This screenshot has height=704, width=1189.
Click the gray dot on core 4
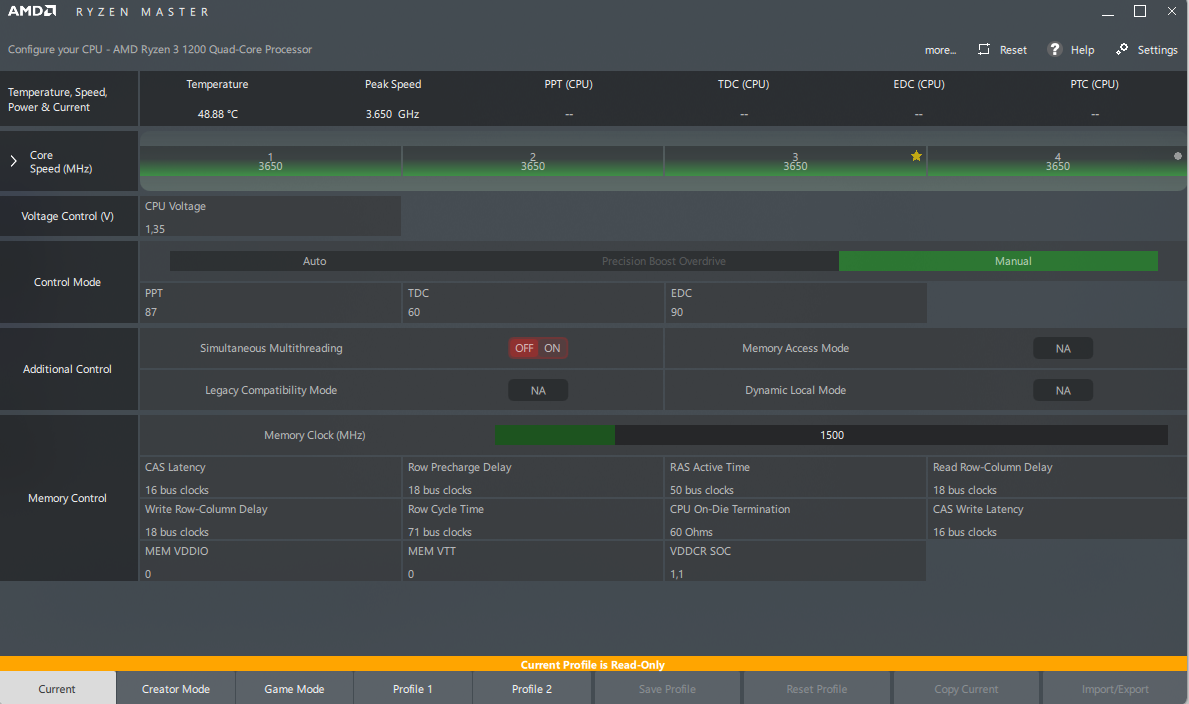[x=1178, y=156]
